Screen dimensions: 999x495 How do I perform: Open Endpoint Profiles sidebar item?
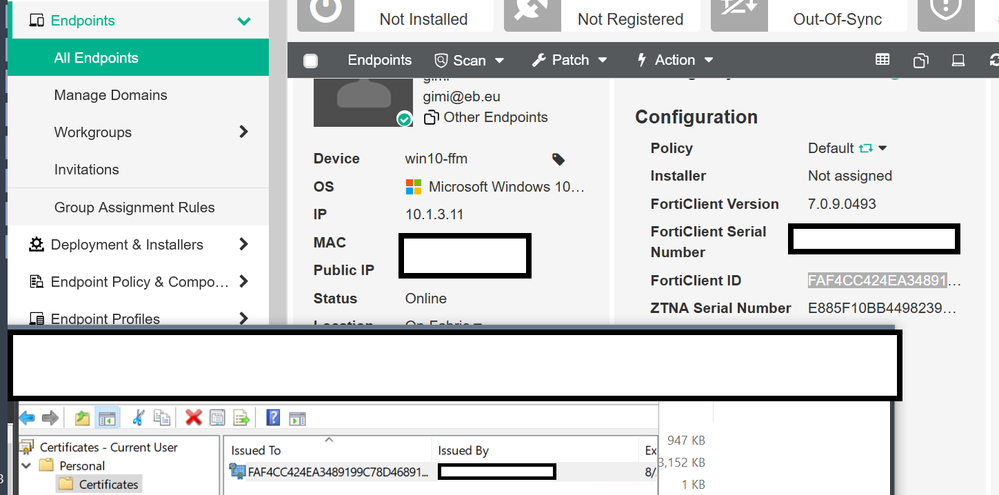[x=105, y=319]
